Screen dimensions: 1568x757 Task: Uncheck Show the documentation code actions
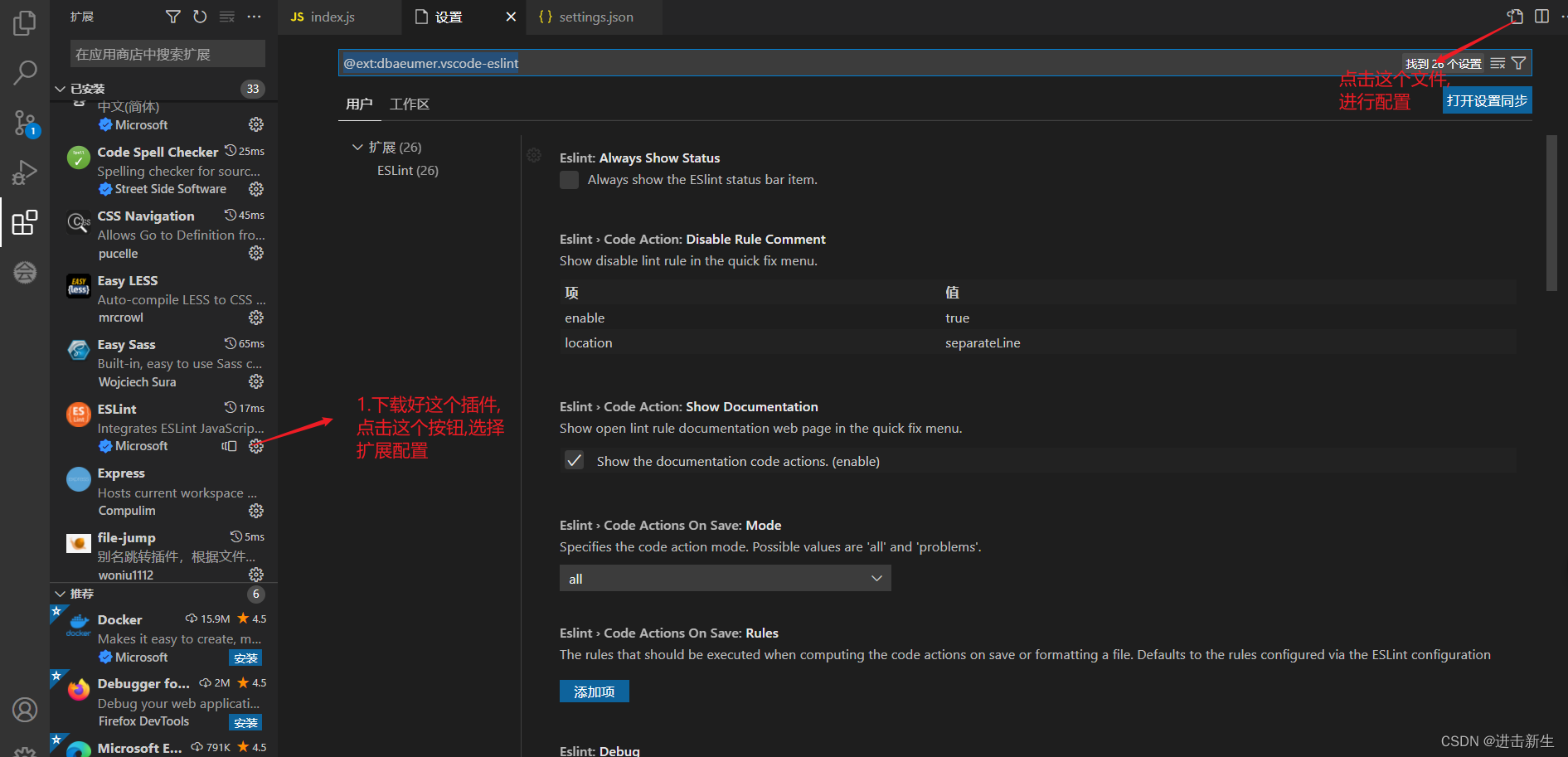tap(574, 460)
